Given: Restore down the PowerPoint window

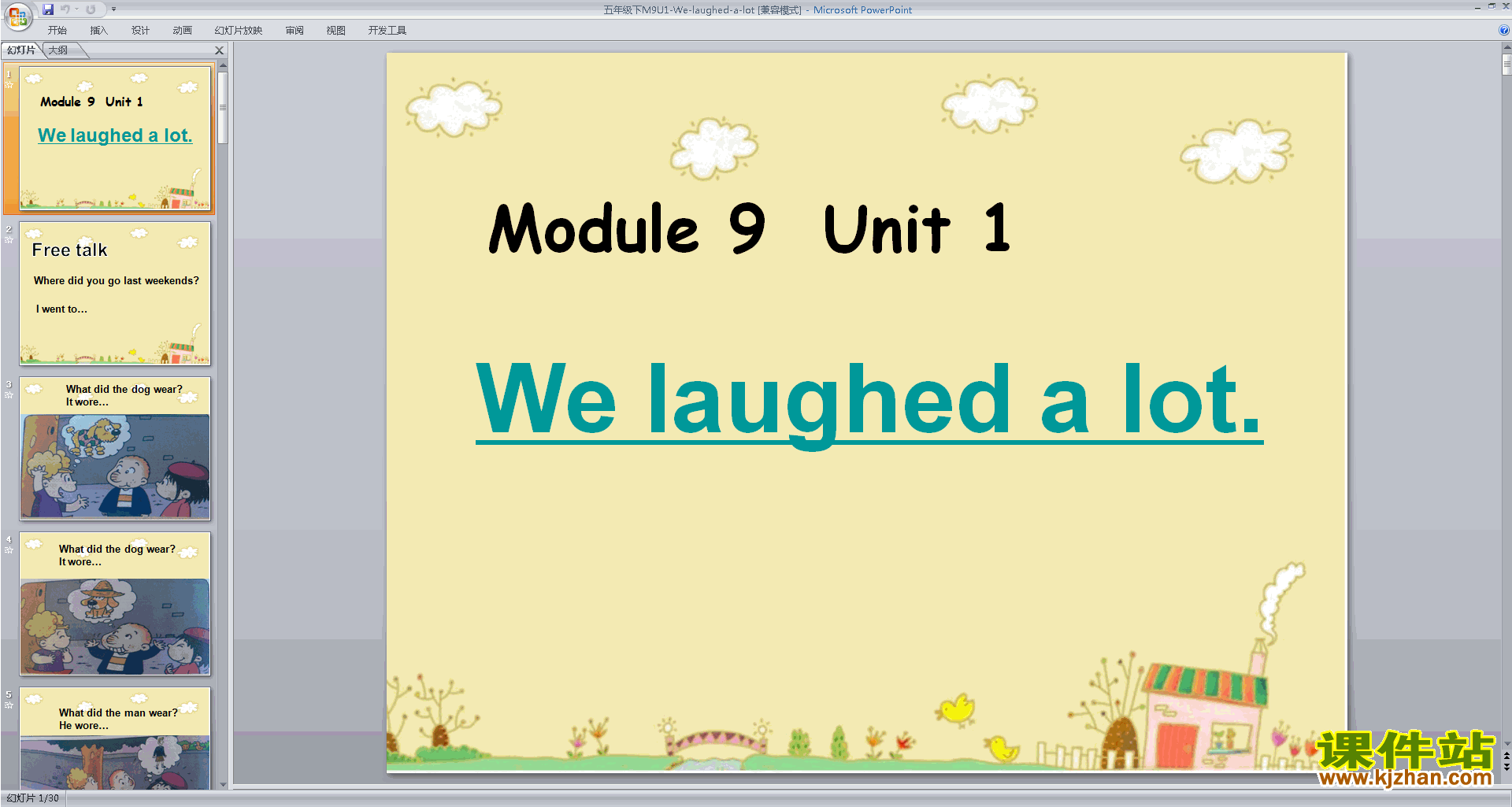Looking at the screenshot, I should [x=1492, y=6].
